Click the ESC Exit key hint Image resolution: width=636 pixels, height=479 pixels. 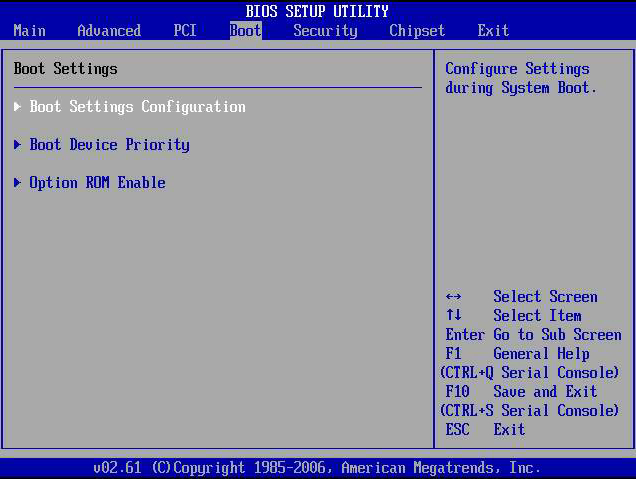pyautogui.click(x=485, y=430)
